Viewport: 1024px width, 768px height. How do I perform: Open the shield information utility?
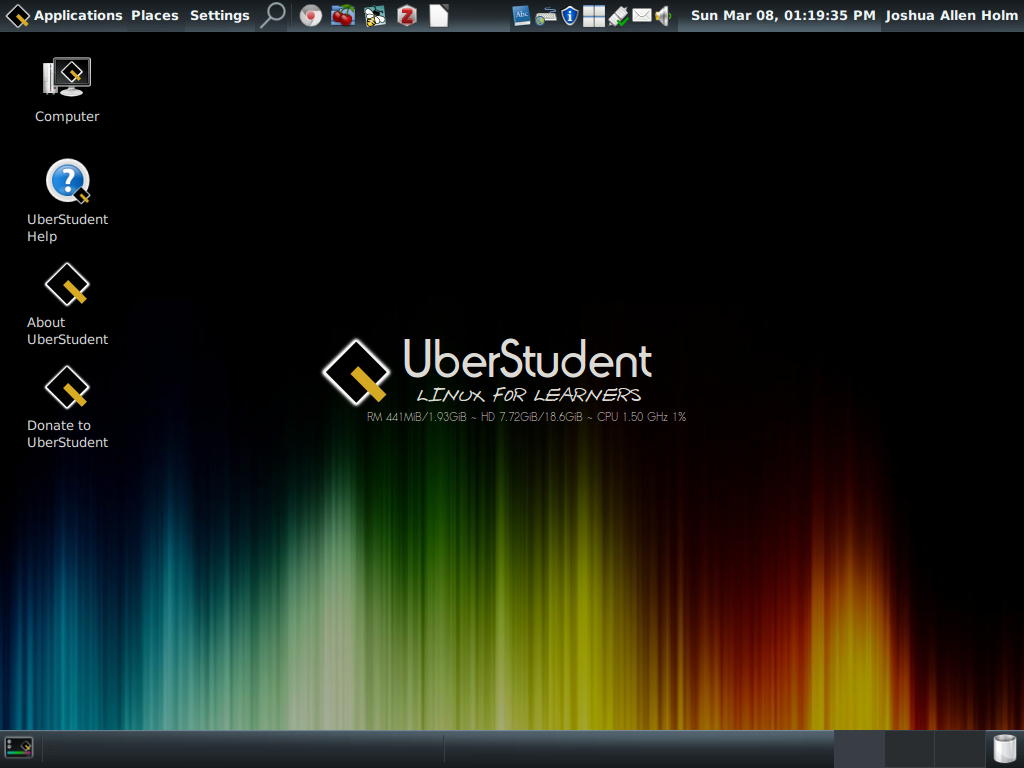pos(570,15)
